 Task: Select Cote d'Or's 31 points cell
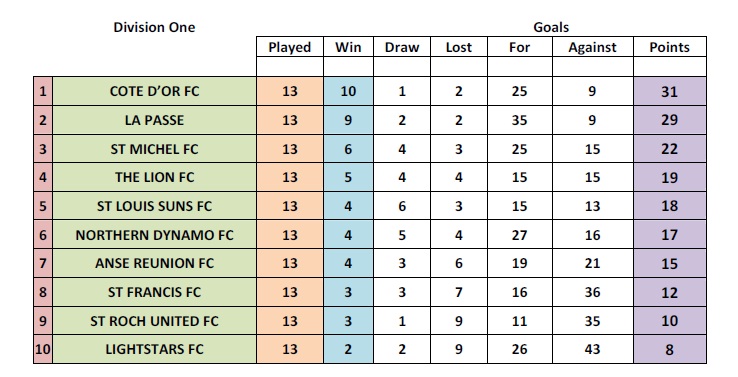tap(670, 91)
